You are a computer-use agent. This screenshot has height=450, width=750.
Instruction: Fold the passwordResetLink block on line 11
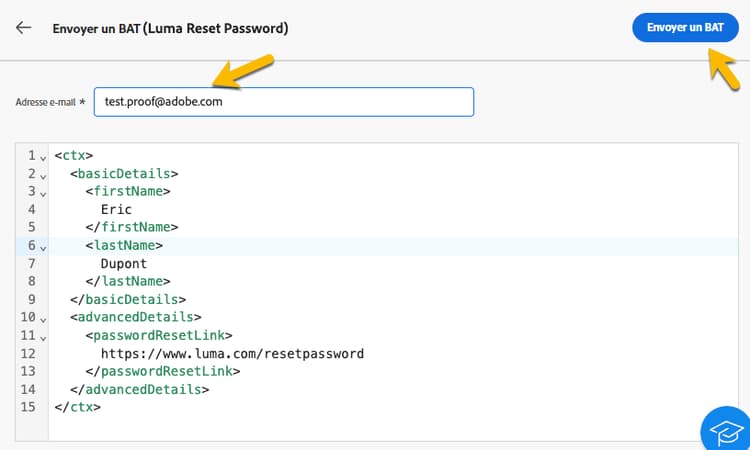click(x=43, y=336)
